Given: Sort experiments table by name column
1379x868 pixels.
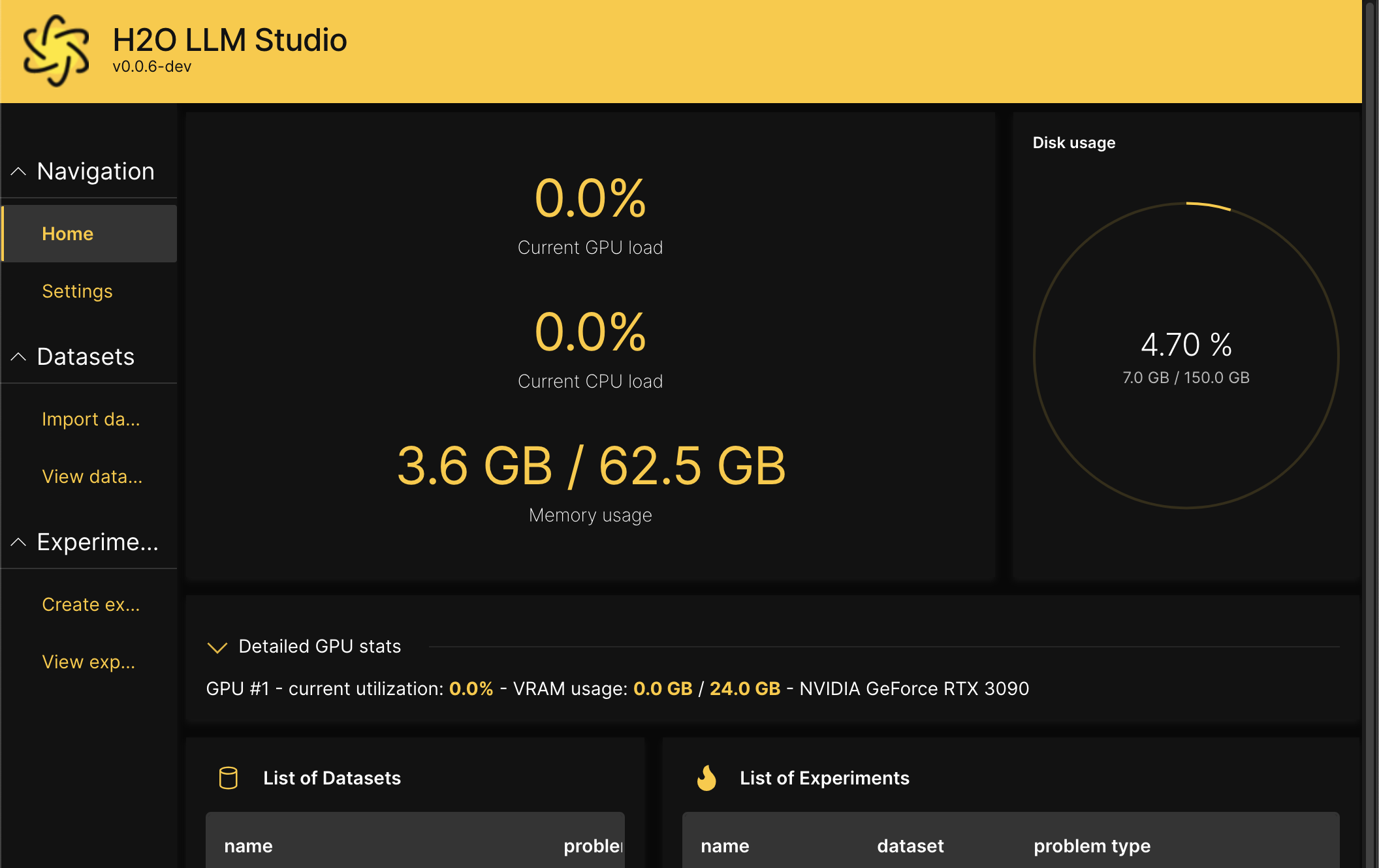Looking at the screenshot, I should (725, 846).
